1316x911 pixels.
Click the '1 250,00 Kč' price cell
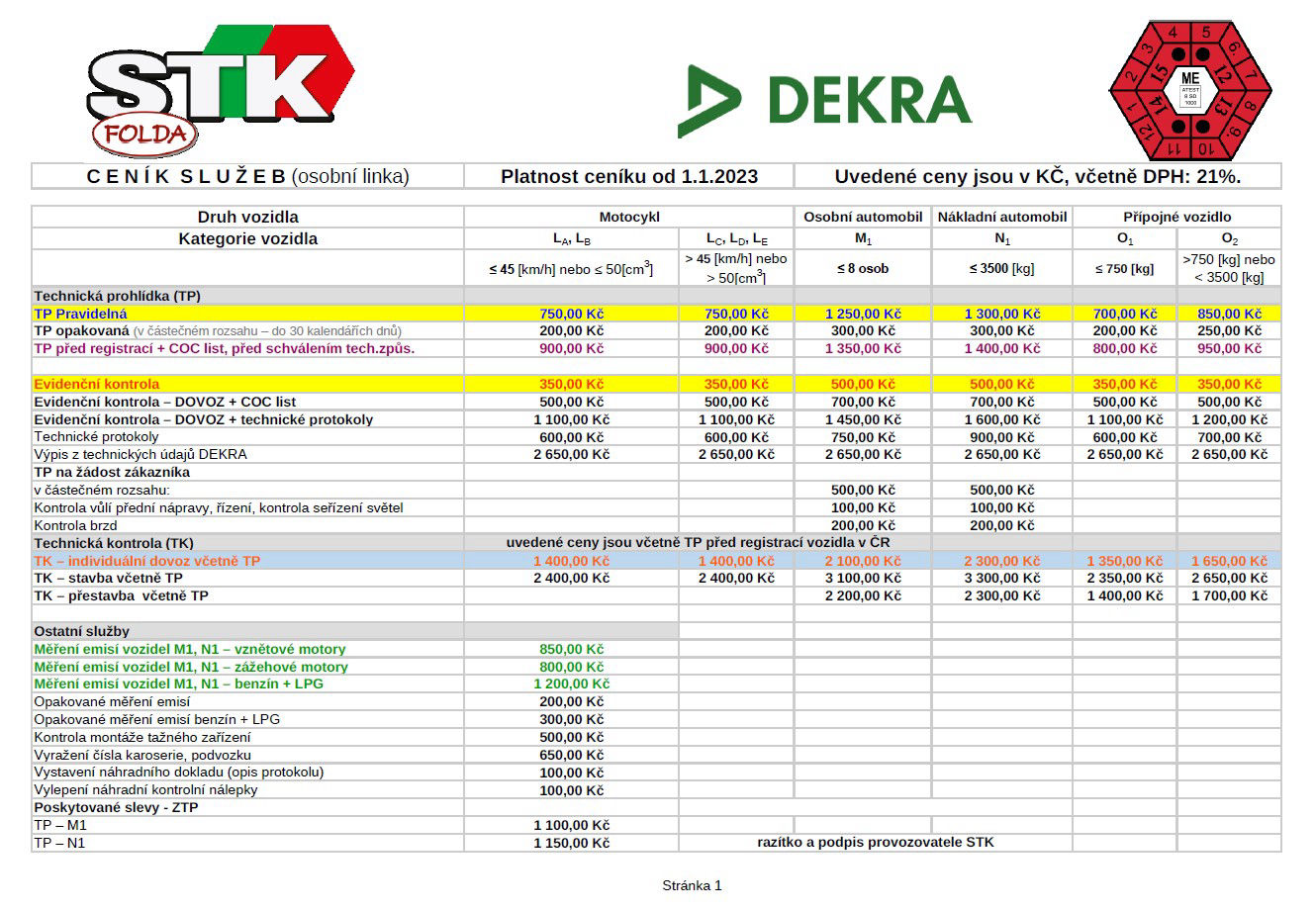point(863,314)
